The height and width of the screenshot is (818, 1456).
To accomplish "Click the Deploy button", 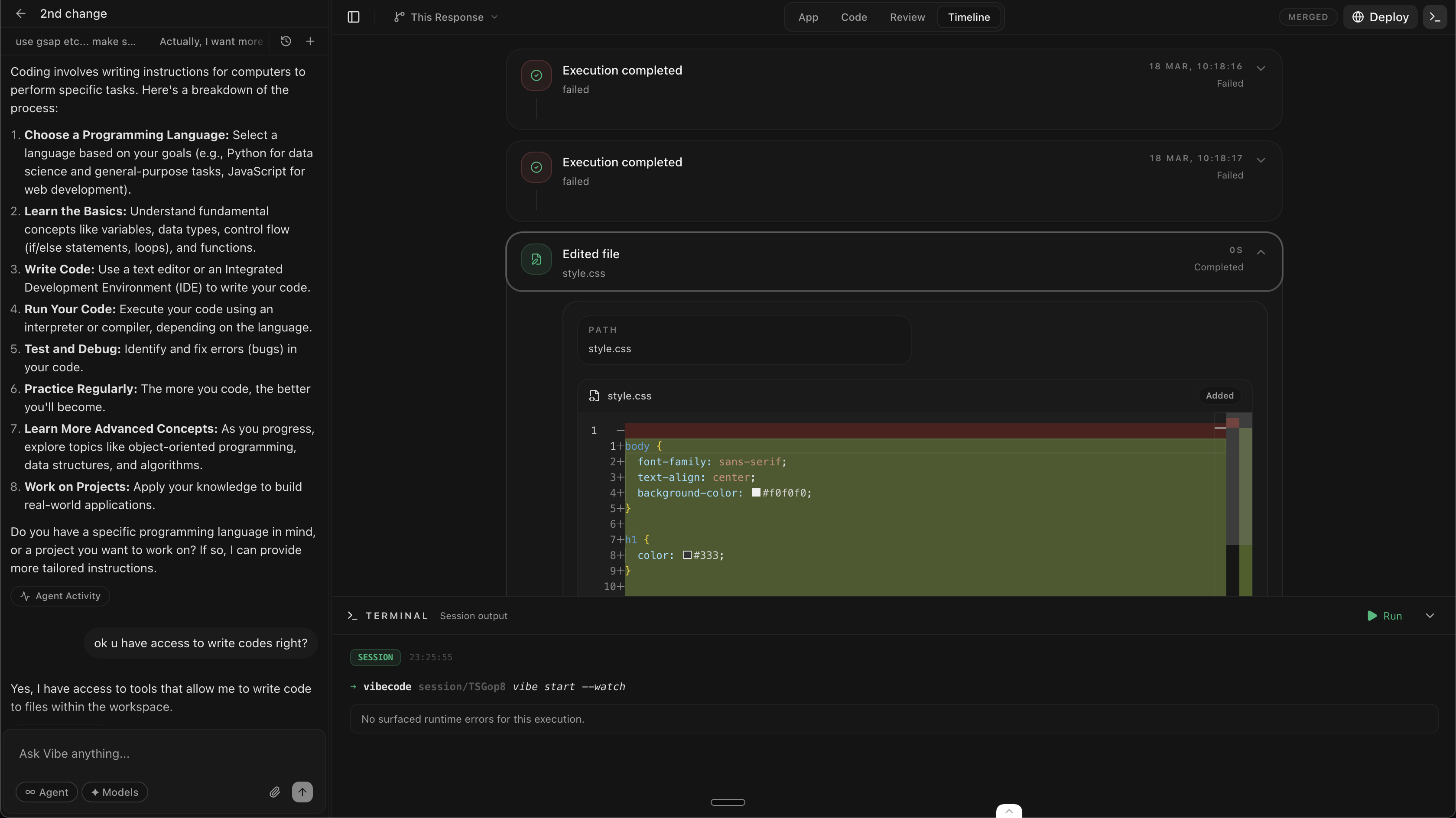I will coord(1380,17).
